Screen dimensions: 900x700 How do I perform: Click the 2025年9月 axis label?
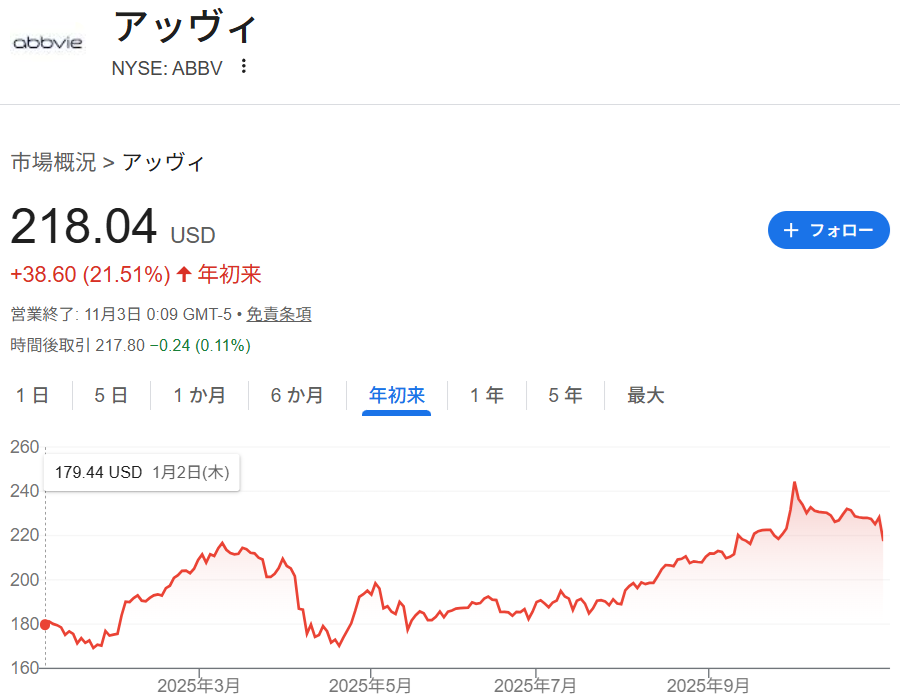pos(708,685)
